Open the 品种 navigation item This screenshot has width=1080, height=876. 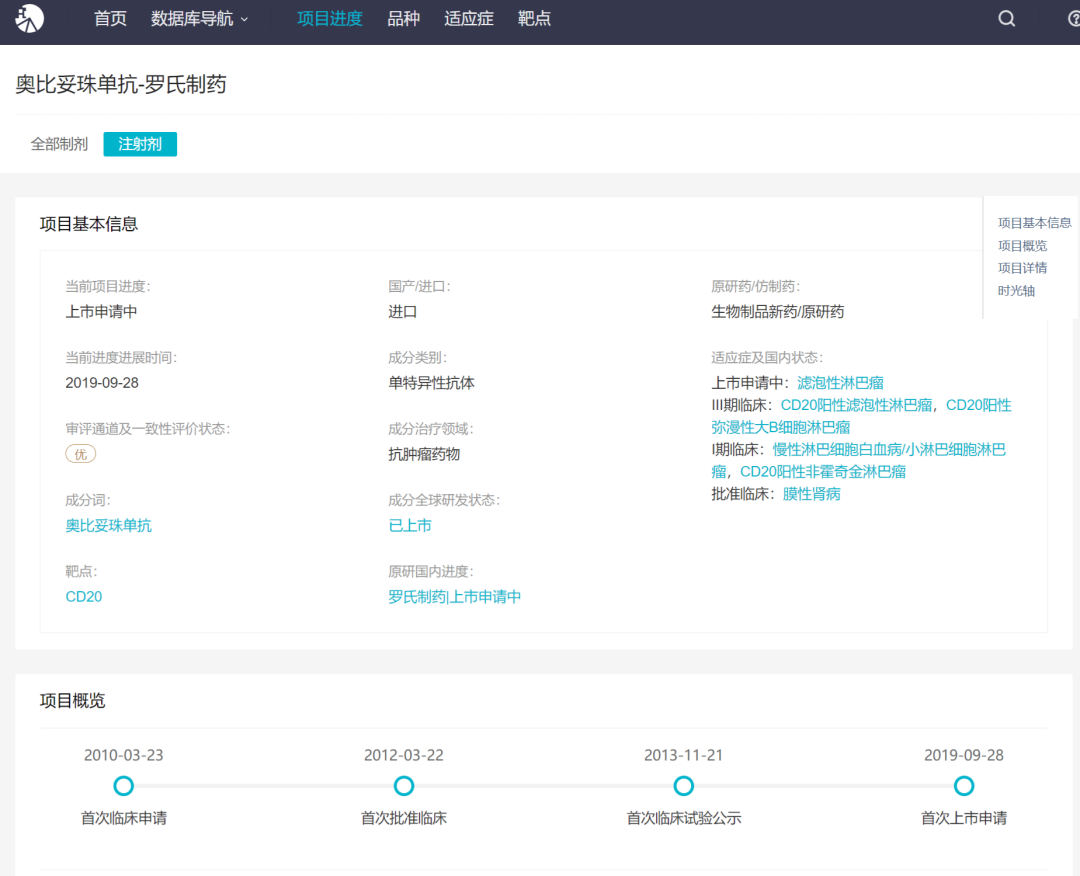404,19
